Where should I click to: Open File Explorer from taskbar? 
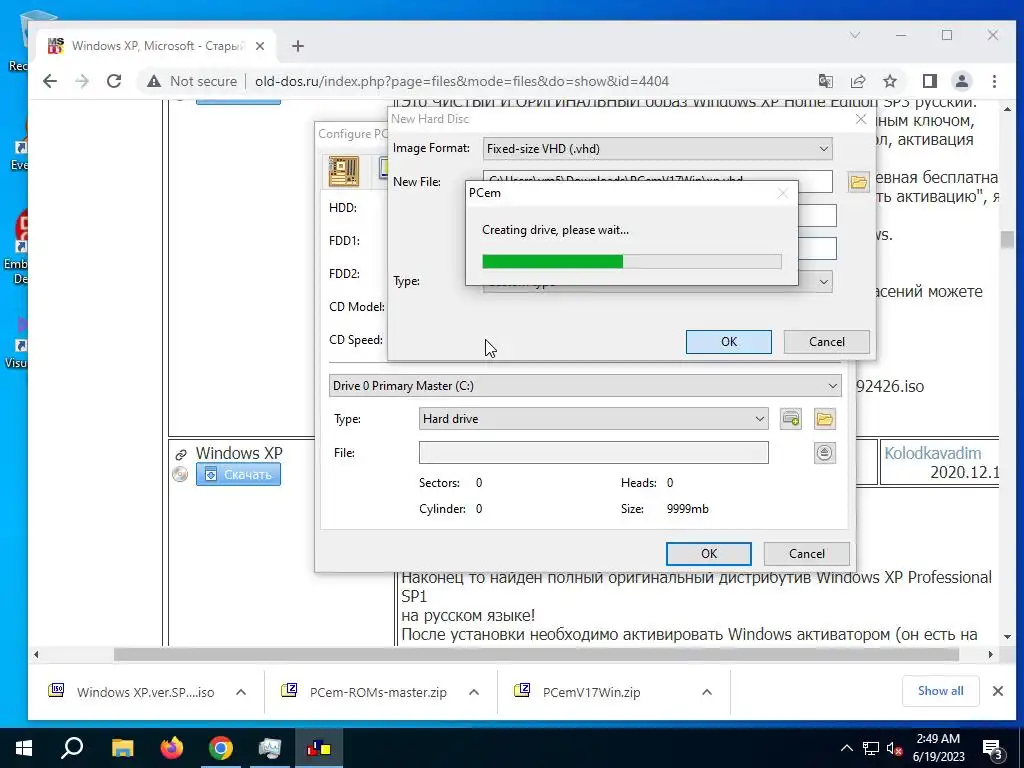pos(122,748)
